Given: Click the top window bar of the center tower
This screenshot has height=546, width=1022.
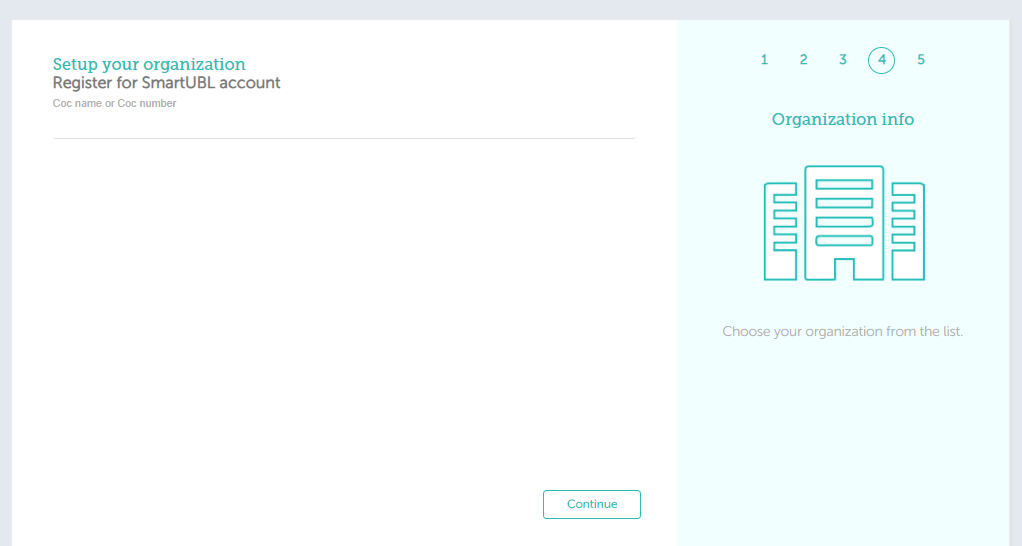Looking at the screenshot, I should click(844, 185).
